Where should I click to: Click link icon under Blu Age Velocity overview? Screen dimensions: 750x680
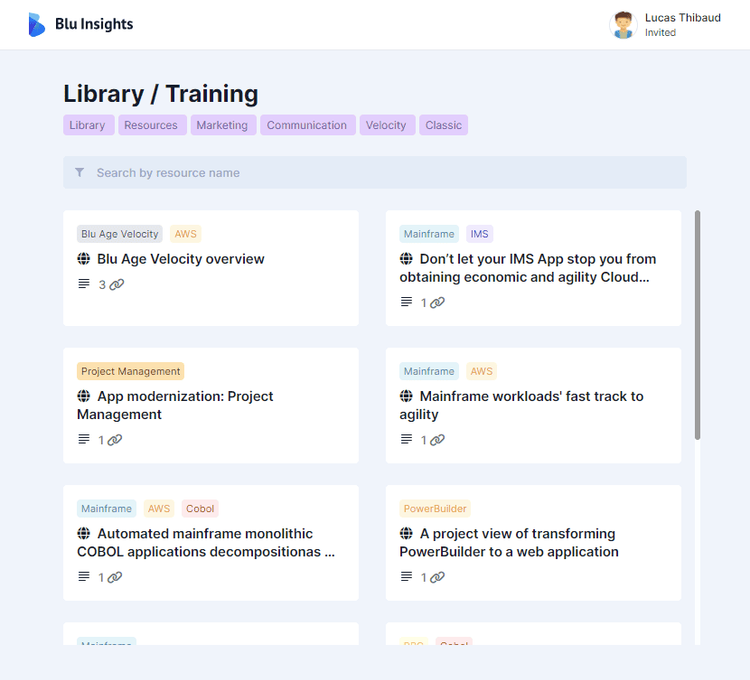tap(117, 285)
